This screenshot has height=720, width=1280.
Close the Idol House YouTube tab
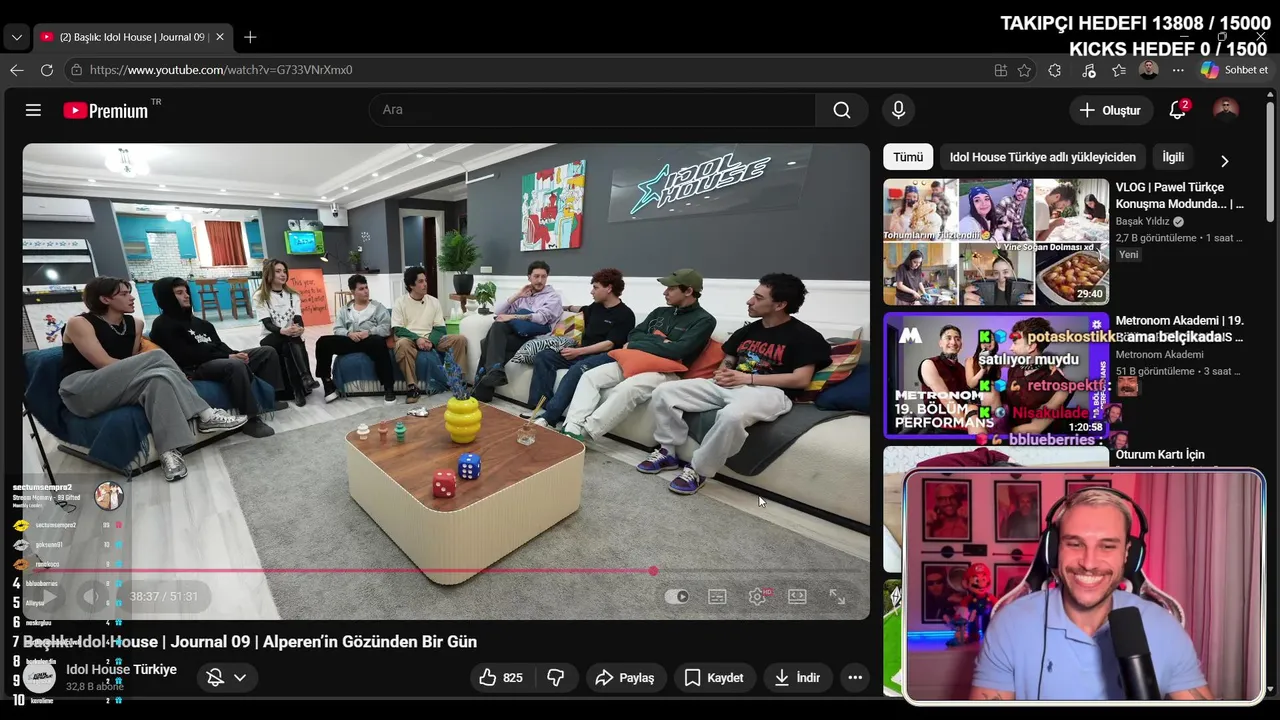pyautogui.click(x=220, y=37)
